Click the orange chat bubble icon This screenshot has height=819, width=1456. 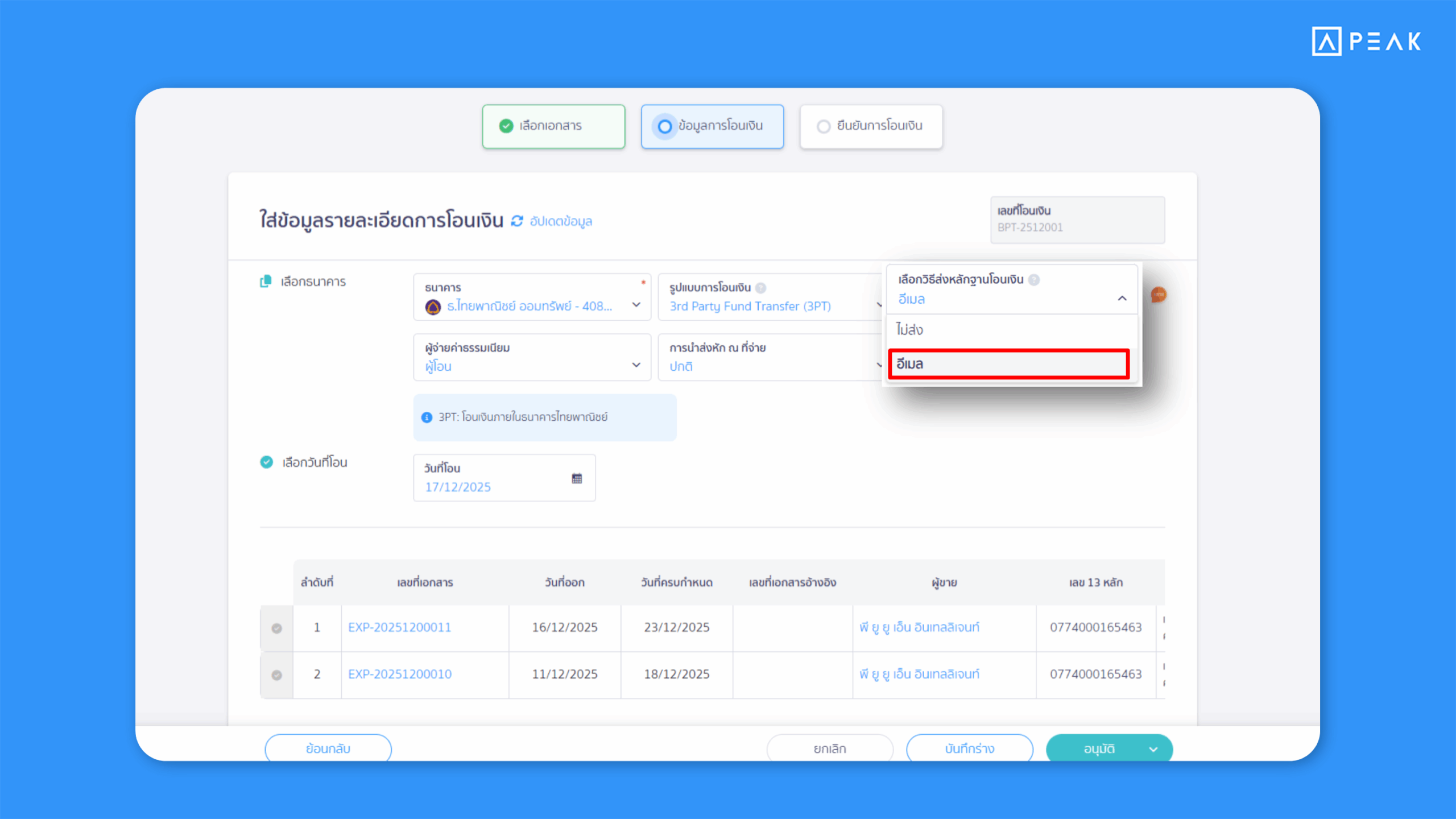(1159, 295)
